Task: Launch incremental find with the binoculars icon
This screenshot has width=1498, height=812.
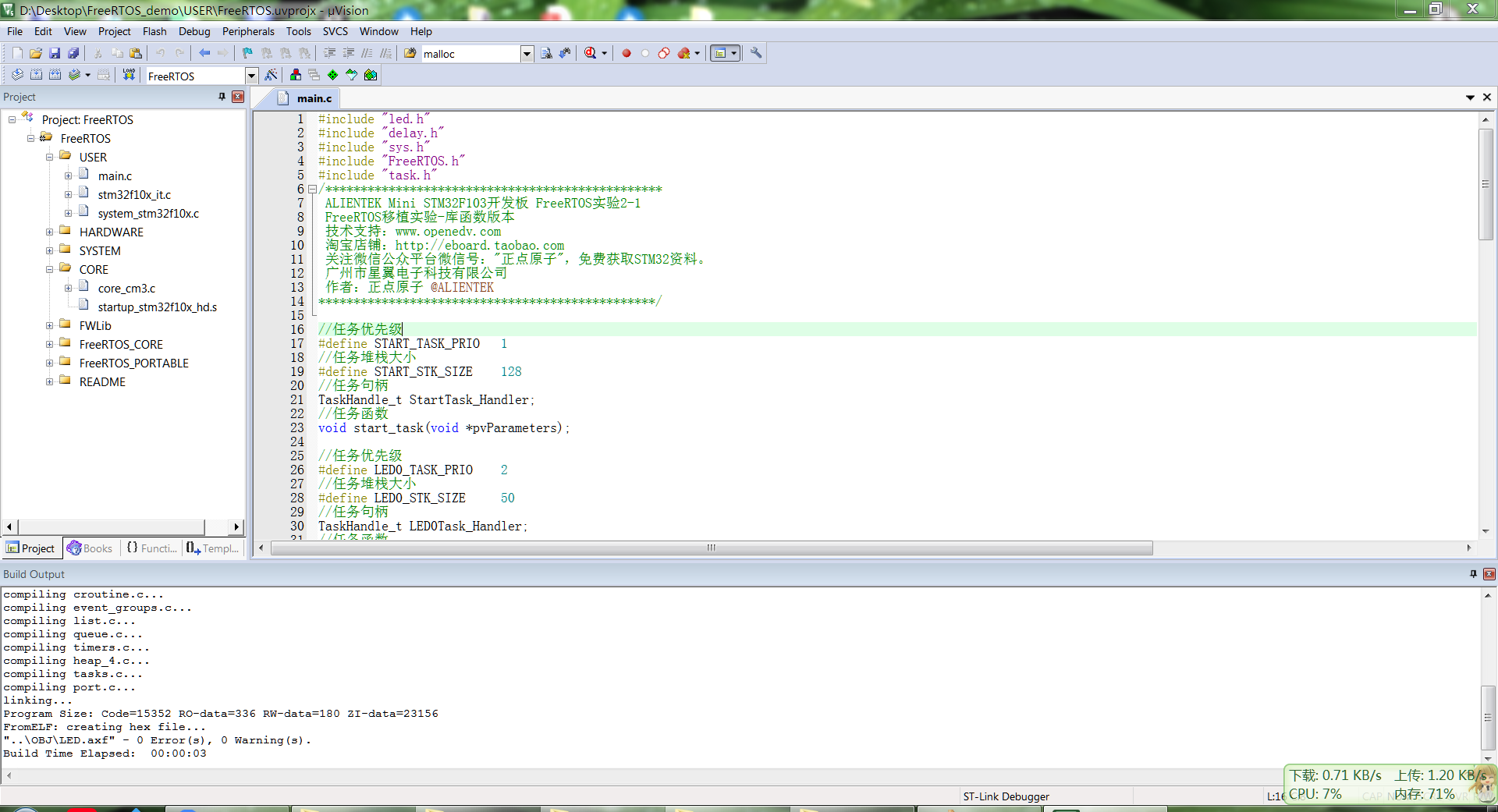Action: point(565,53)
